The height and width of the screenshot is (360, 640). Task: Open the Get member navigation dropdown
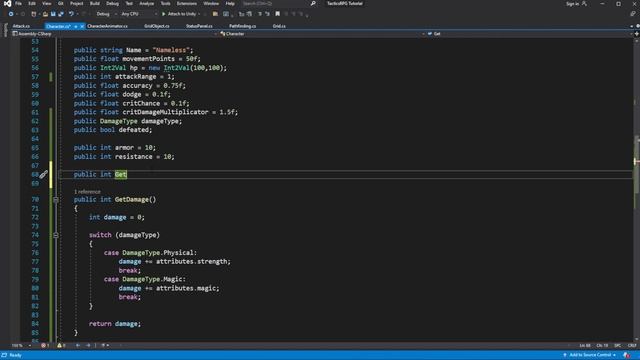click(x=530, y=34)
